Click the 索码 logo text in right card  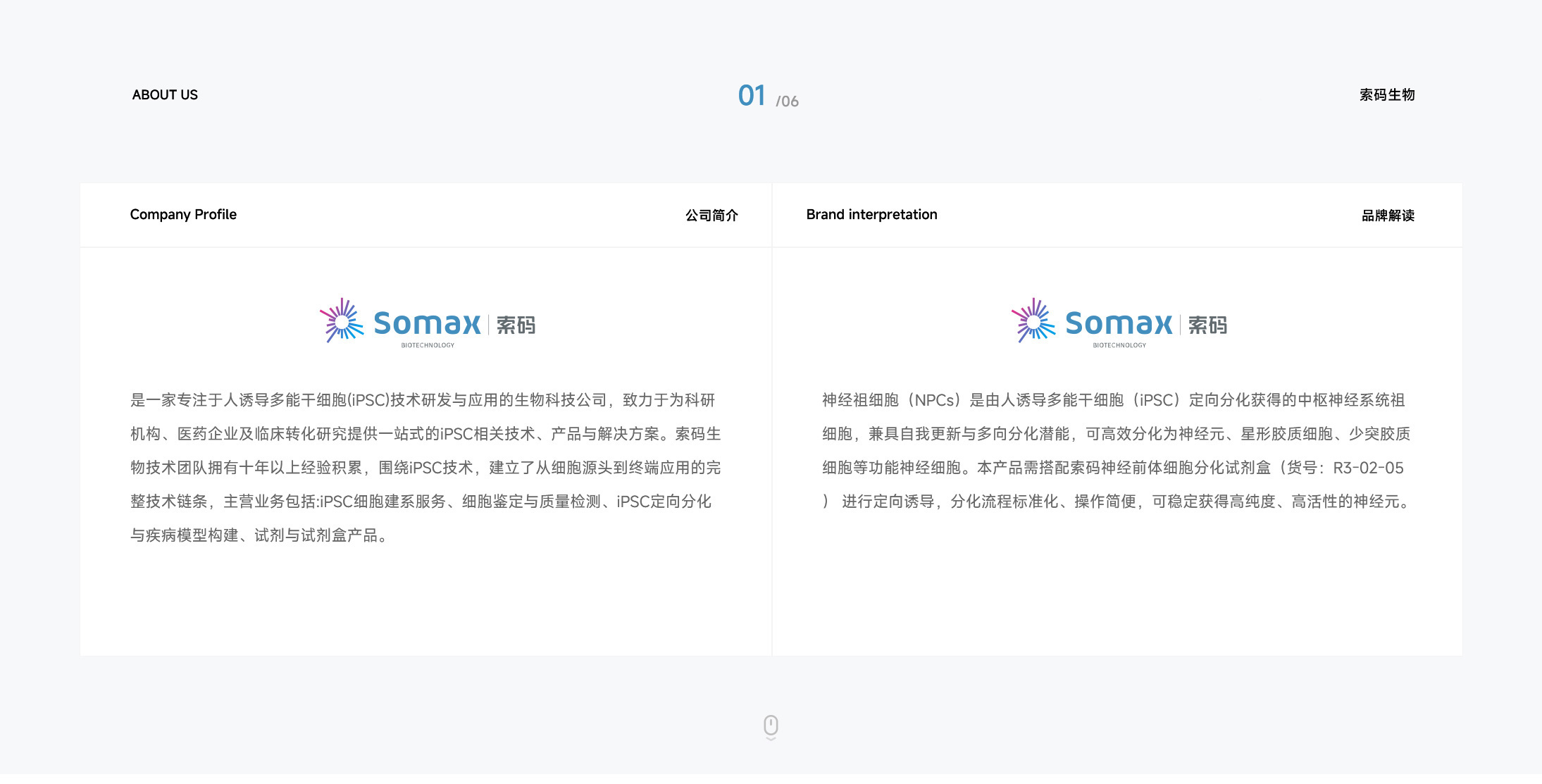(1207, 325)
